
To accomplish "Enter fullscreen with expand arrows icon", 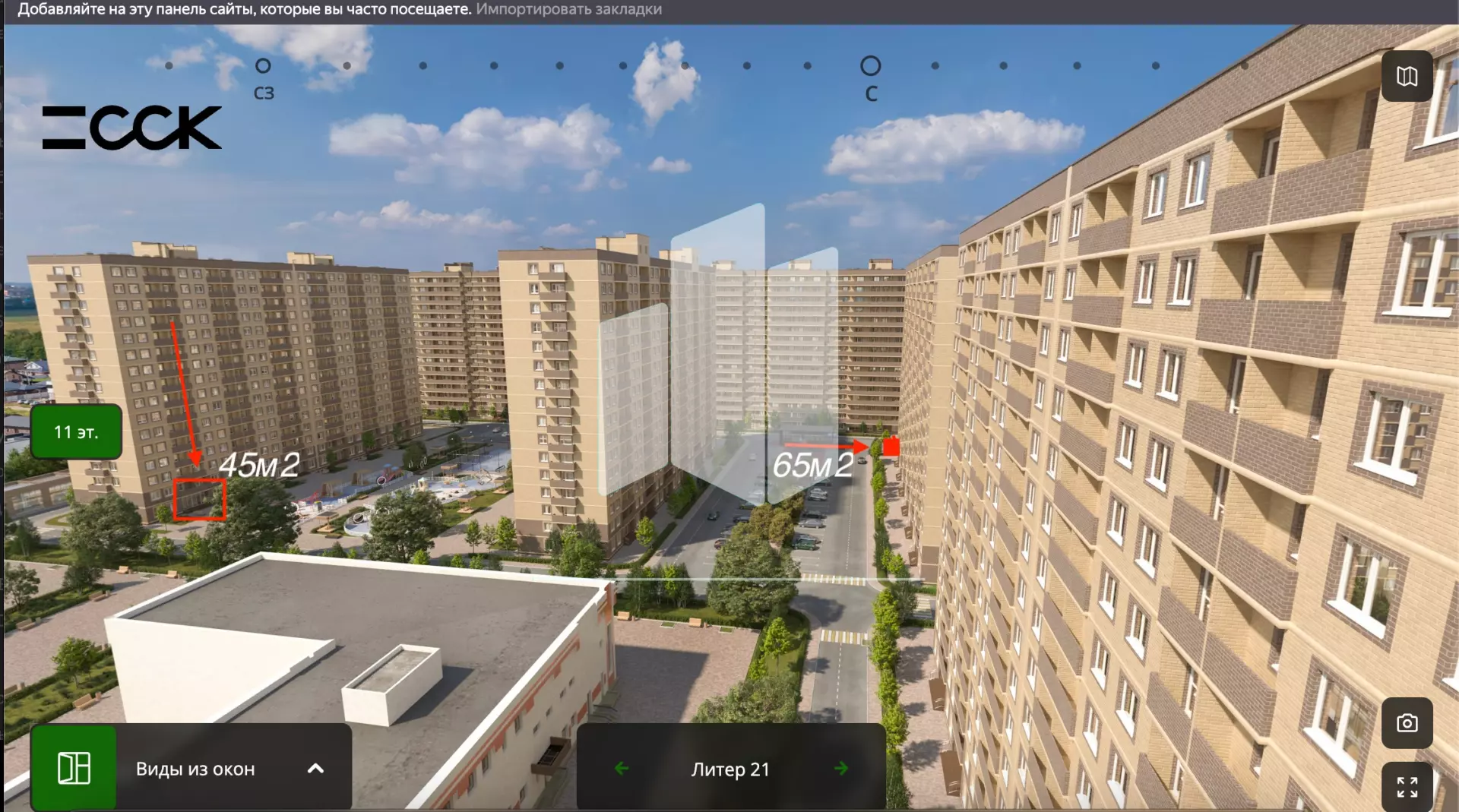I will (x=1407, y=787).
